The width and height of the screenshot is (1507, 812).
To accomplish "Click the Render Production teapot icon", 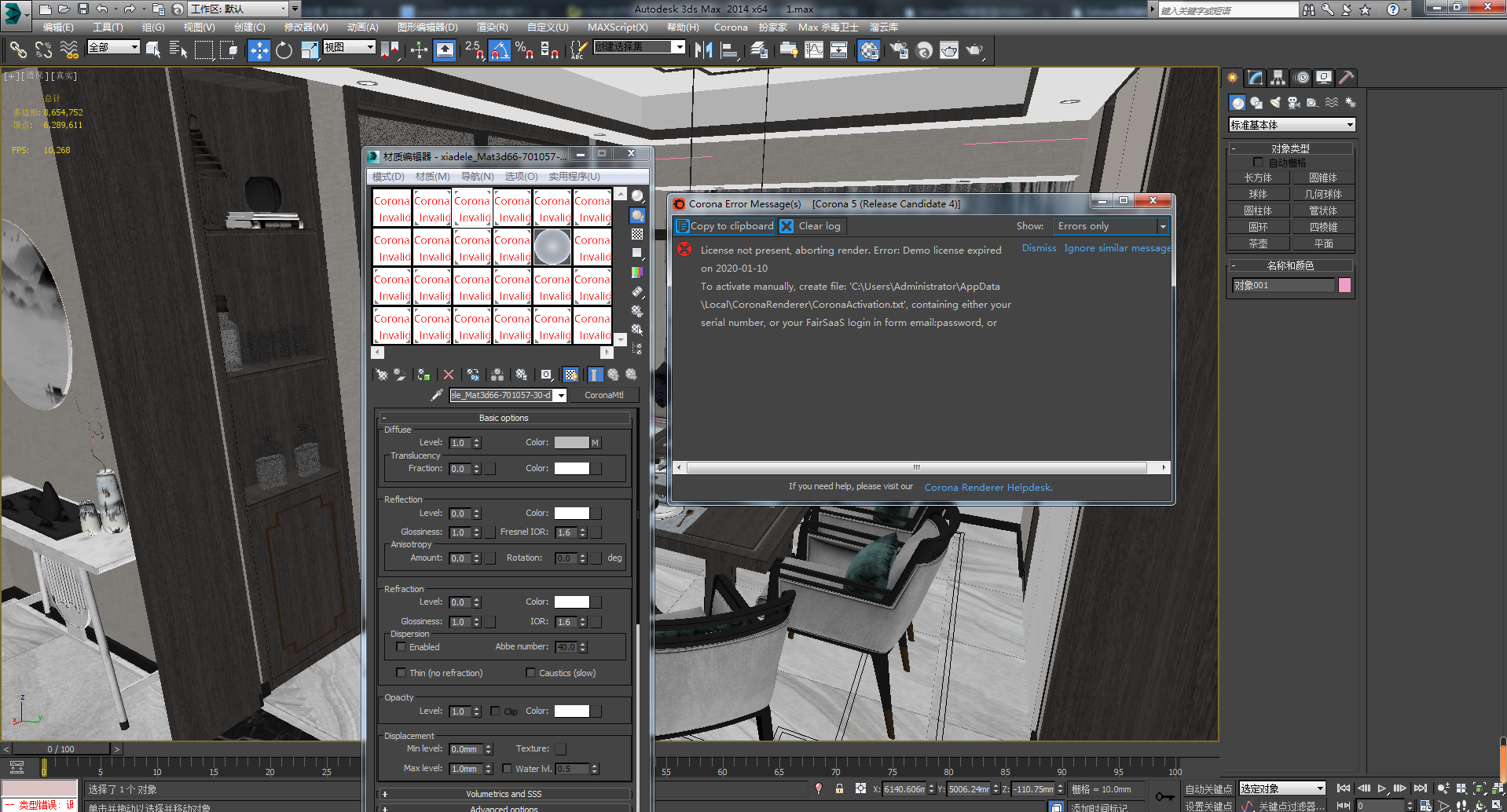I will coord(975,50).
